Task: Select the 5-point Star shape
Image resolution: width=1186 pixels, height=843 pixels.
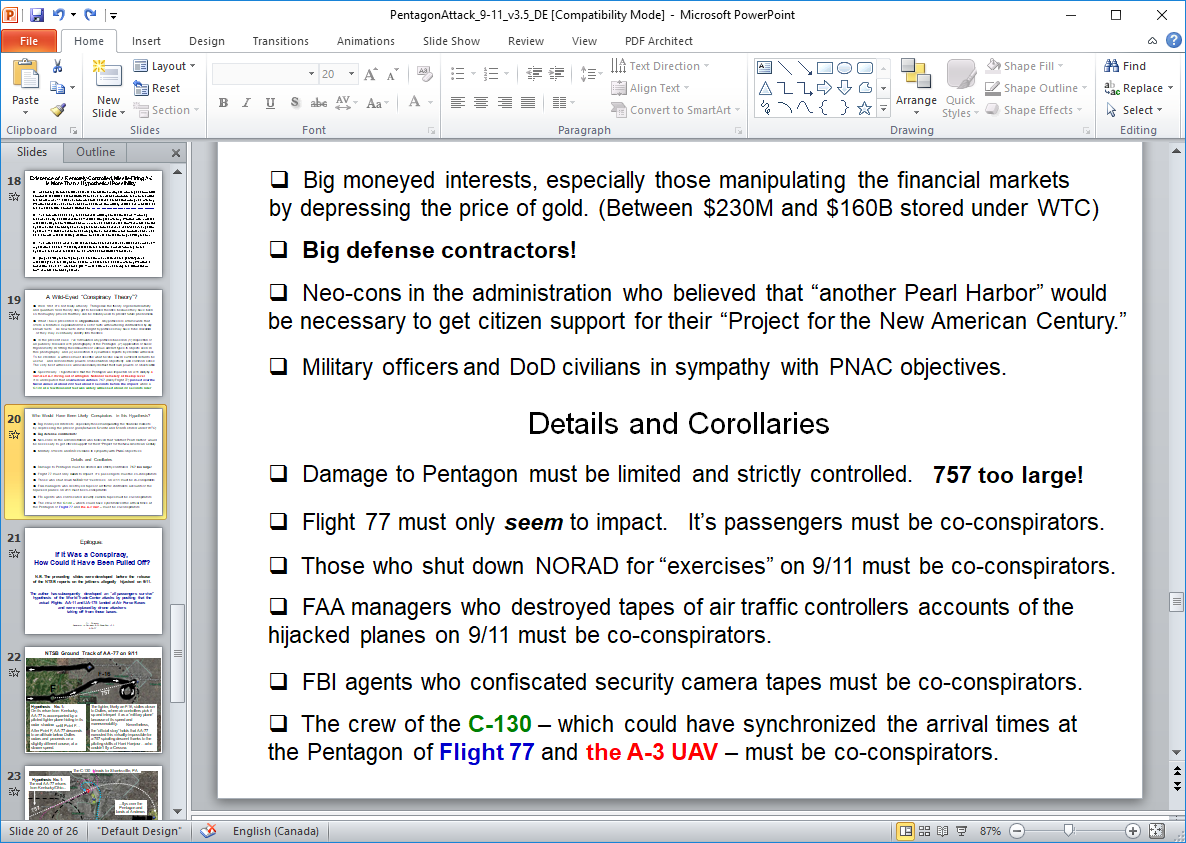Action: point(865,108)
